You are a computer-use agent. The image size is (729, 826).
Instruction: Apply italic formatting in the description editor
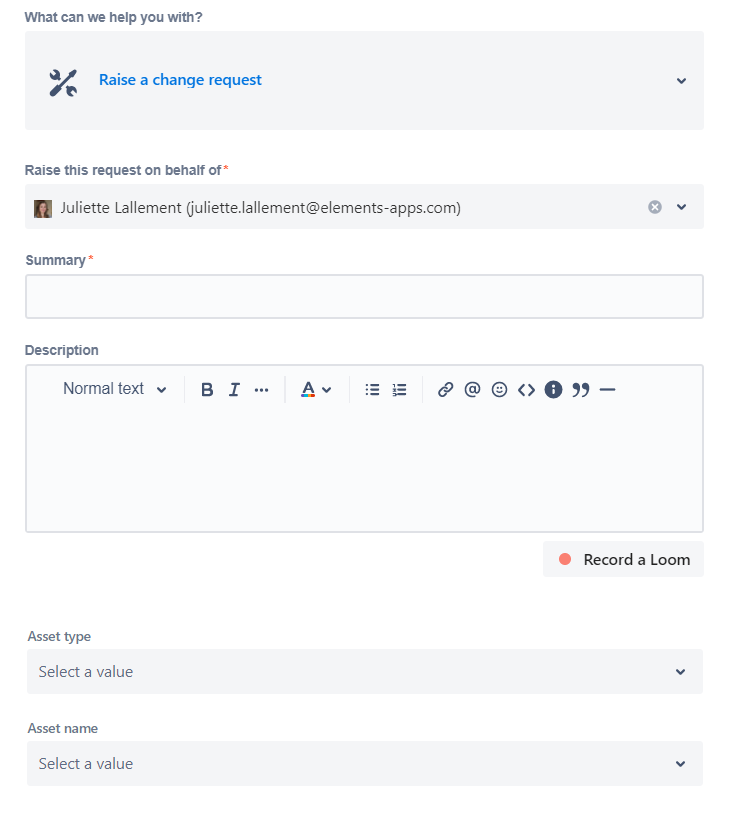click(x=233, y=389)
